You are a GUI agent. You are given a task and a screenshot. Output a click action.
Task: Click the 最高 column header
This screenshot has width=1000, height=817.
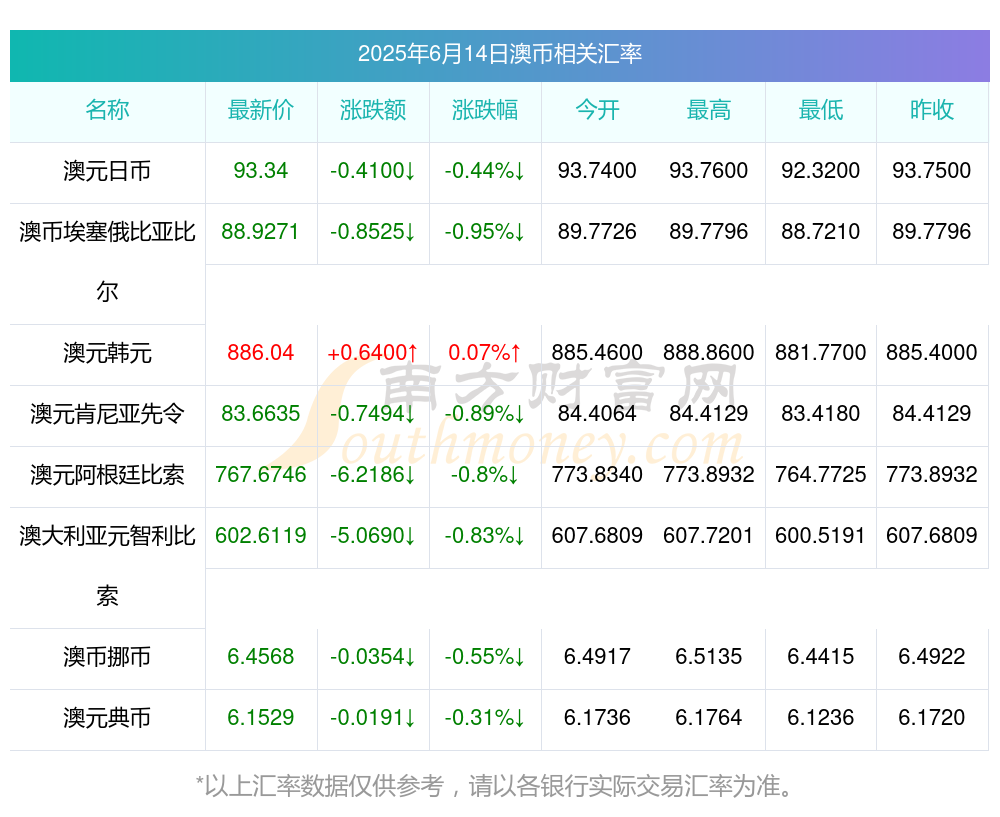click(x=709, y=110)
